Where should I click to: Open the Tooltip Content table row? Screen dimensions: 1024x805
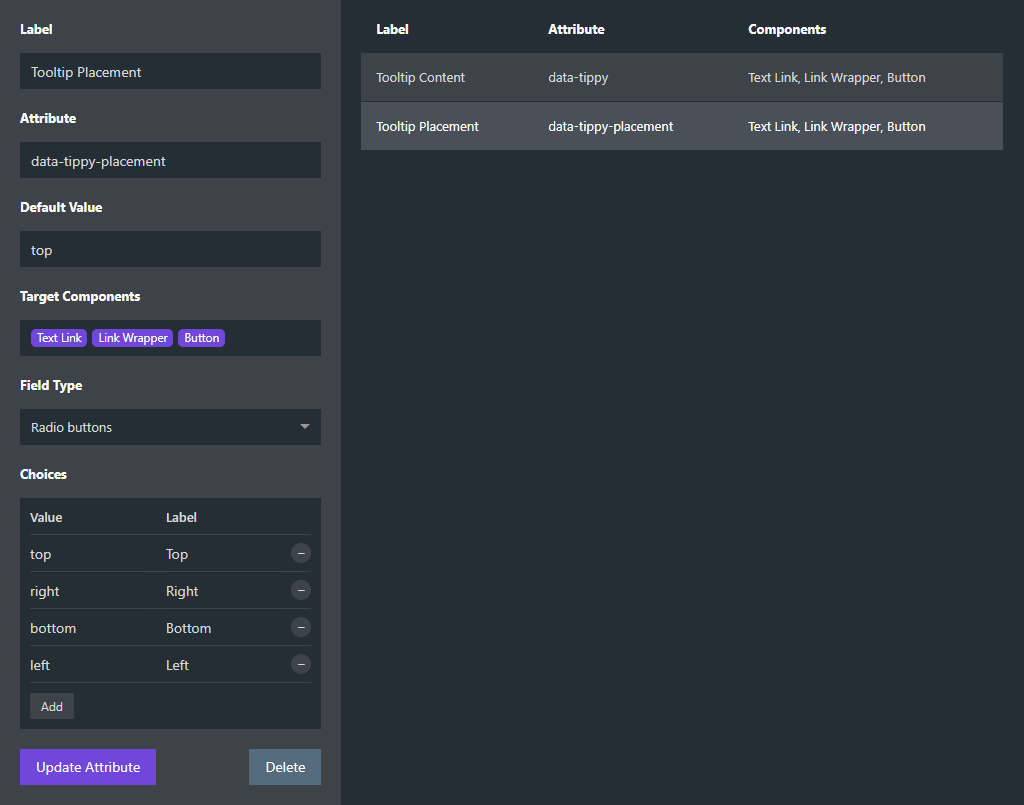(x=682, y=78)
